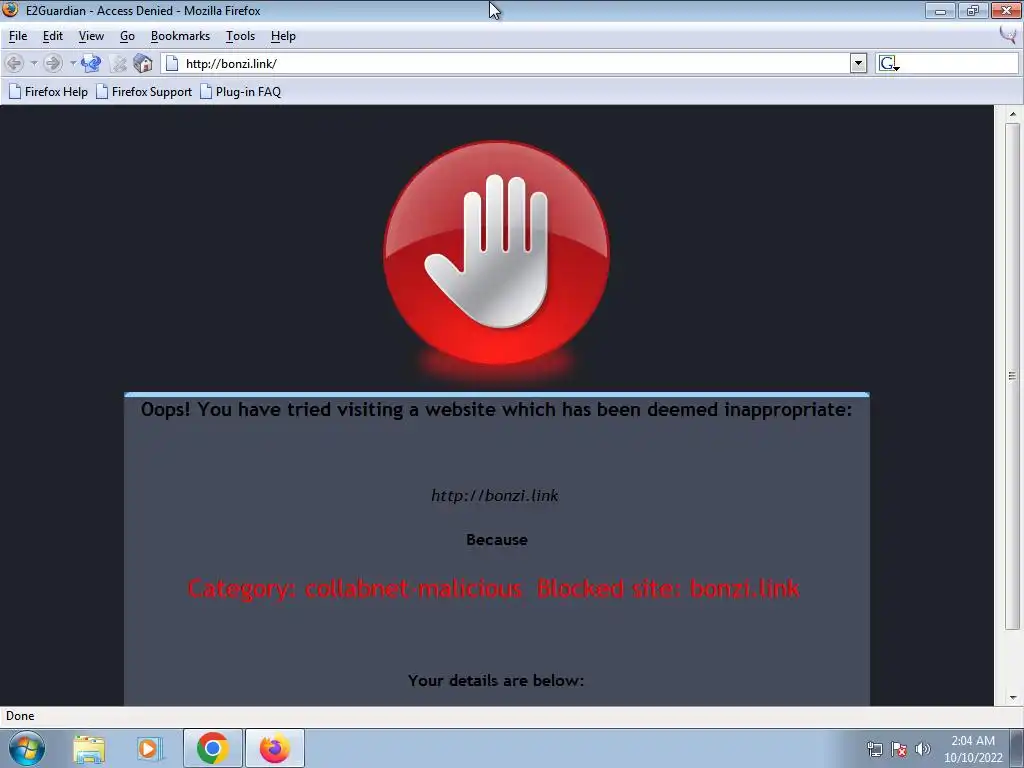Viewport: 1024px width, 768px height.
Task: Click the 'Because' label
Action: click(x=497, y=540)
